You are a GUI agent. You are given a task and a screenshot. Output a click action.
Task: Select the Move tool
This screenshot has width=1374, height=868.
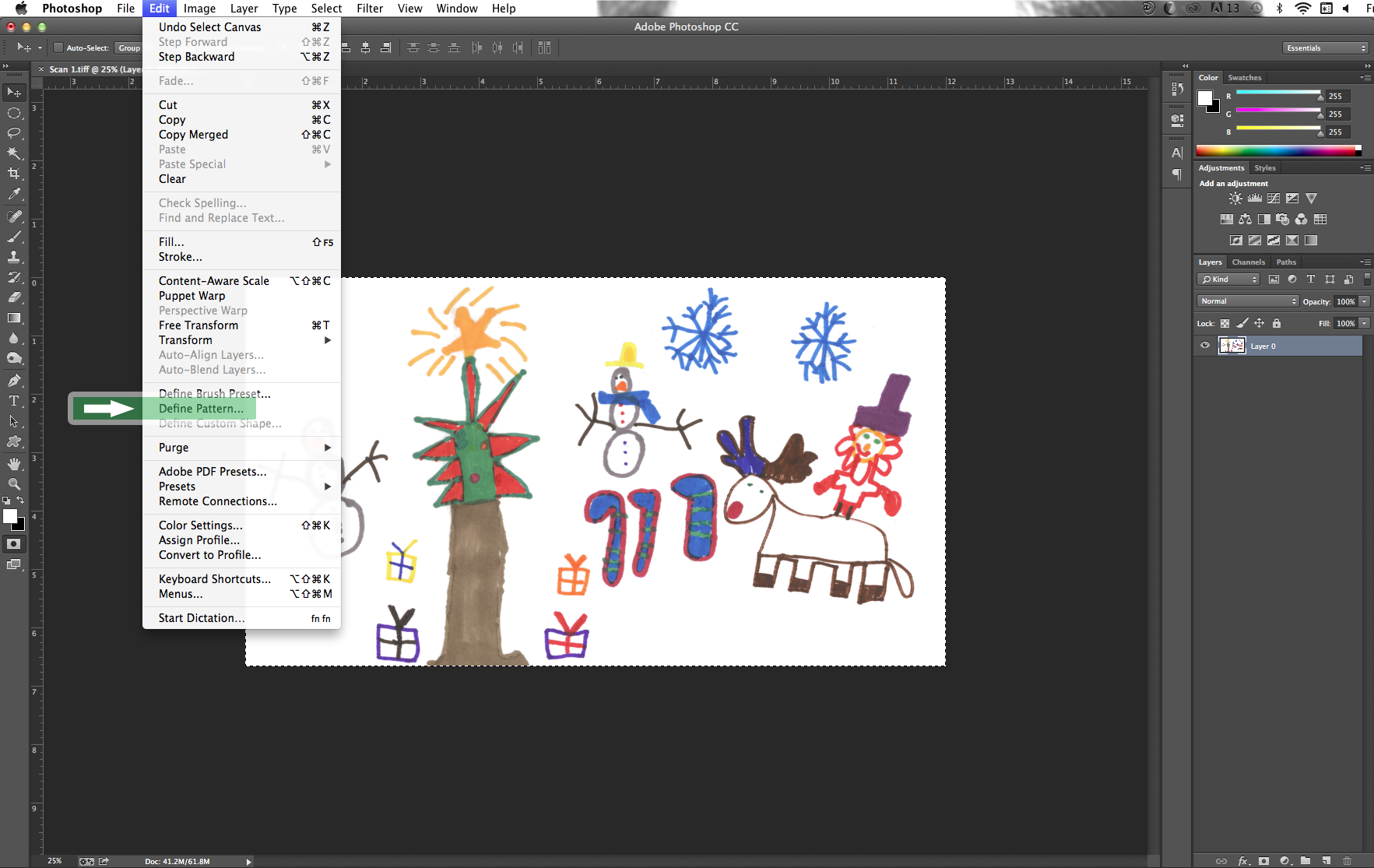coord(14,93)
